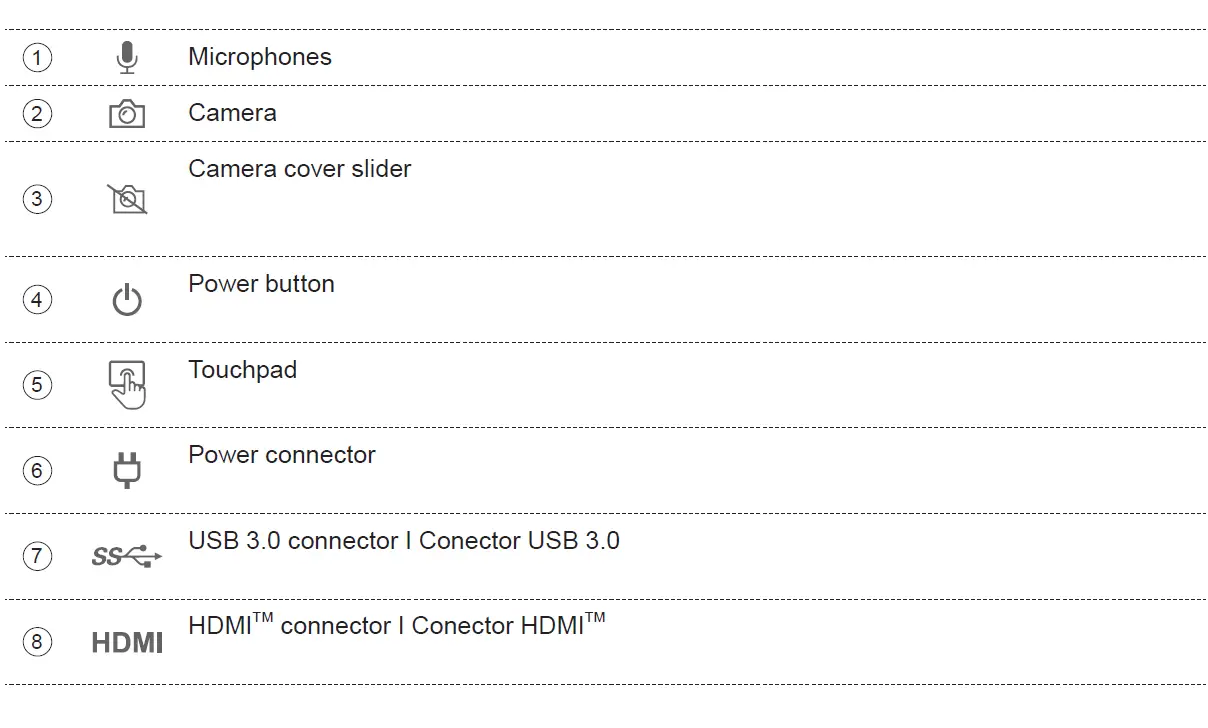This screenshot has height=728, width=1208.
Task: Click the crossed-out camera cover icon
Action: [127, 199]
